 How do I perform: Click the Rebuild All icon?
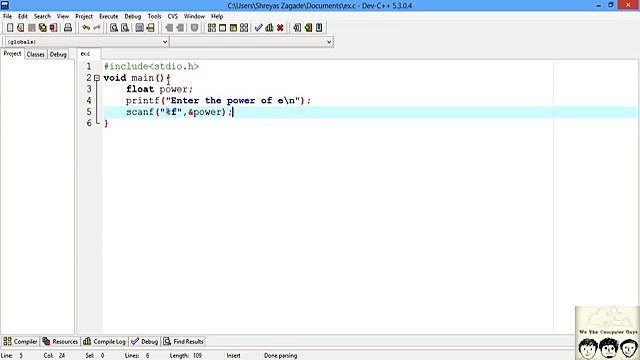(244, 28)
